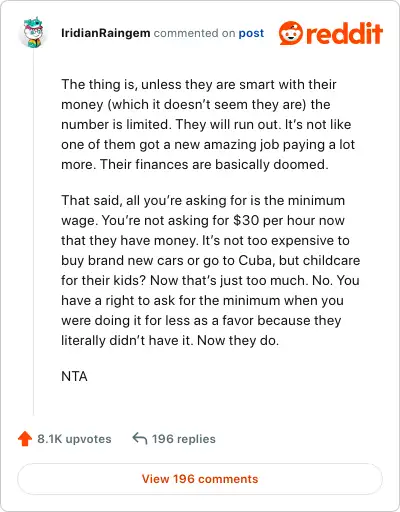Click IridianRaingem's avatar image
This screenshot has width=400, height=512.
34,33
